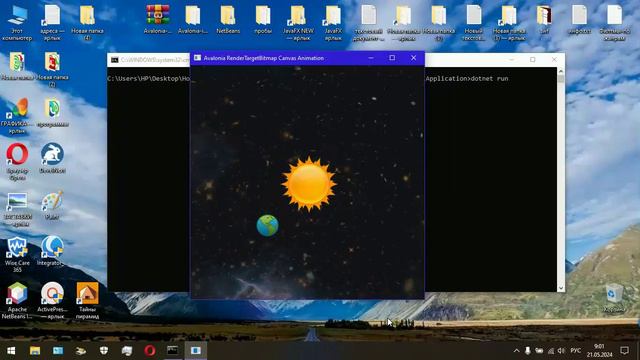Switch the РУС input language indicator

pos(576,351)
